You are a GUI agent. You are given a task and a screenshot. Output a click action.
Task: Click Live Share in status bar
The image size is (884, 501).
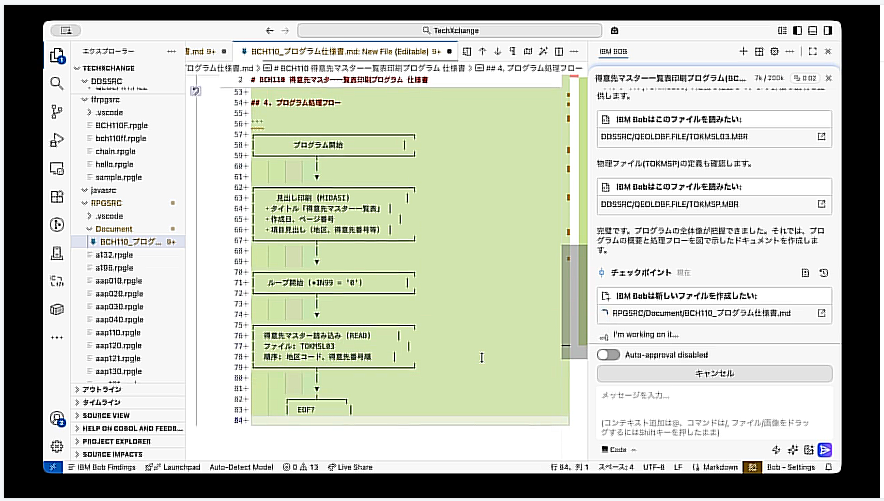pos(350,467)
